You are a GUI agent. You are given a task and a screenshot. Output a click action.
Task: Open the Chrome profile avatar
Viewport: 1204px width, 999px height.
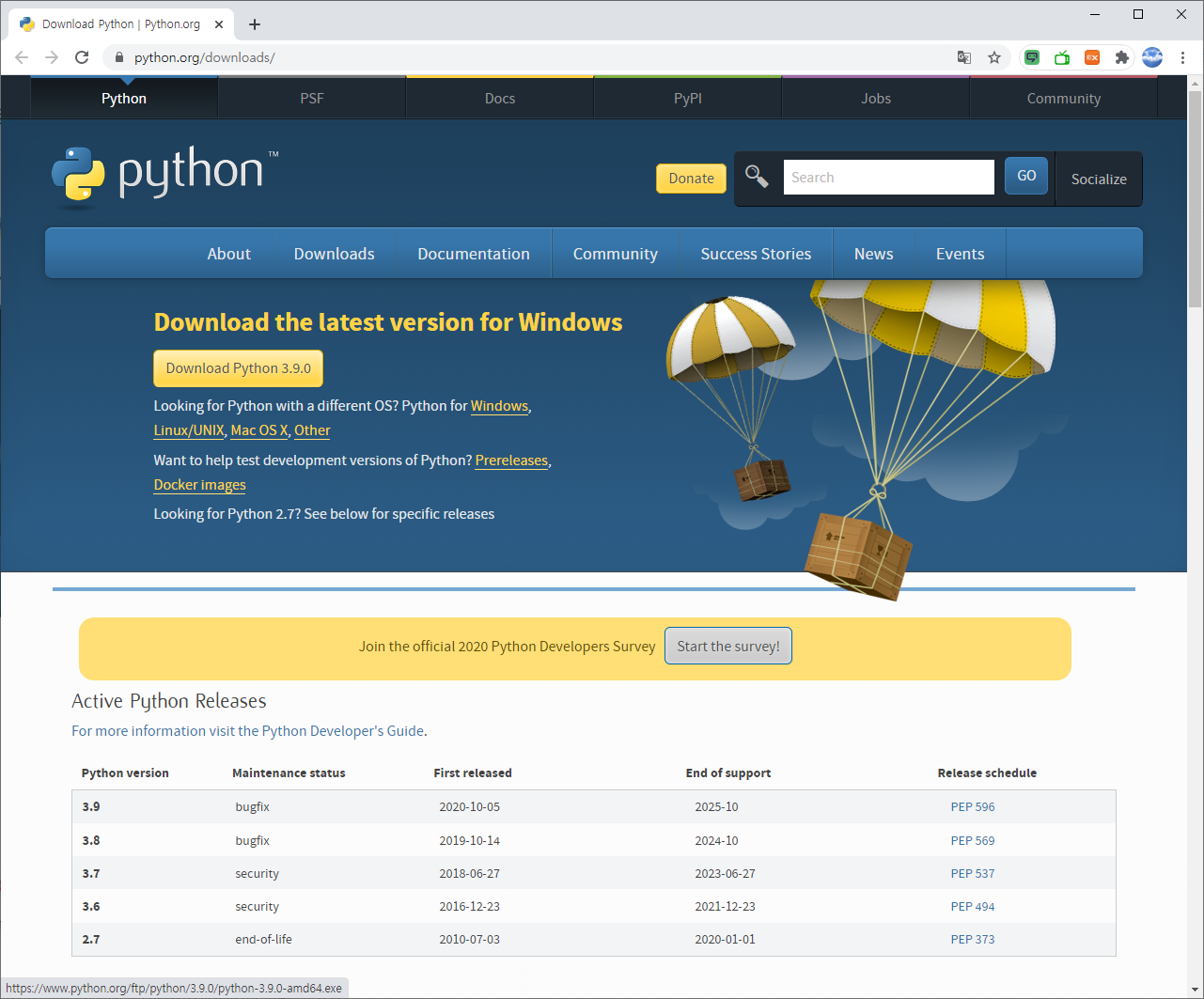[1152, 57]
